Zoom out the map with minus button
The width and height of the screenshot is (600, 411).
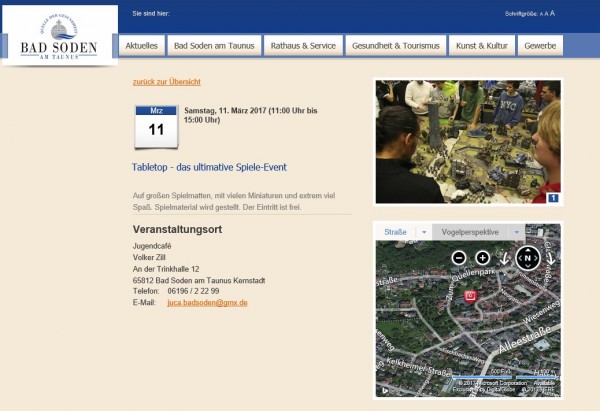click(459, 258)
